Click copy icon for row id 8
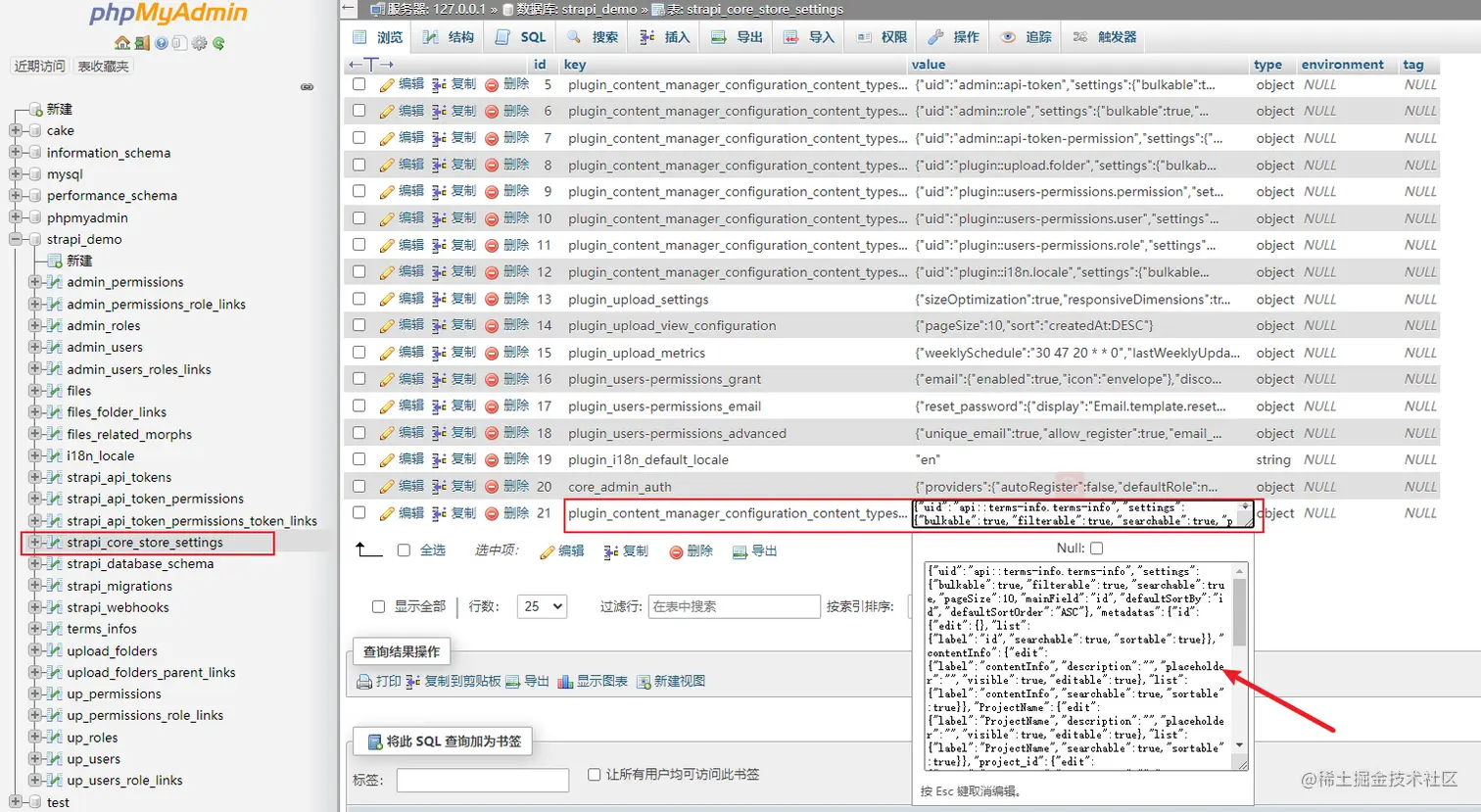 (439, 166)
